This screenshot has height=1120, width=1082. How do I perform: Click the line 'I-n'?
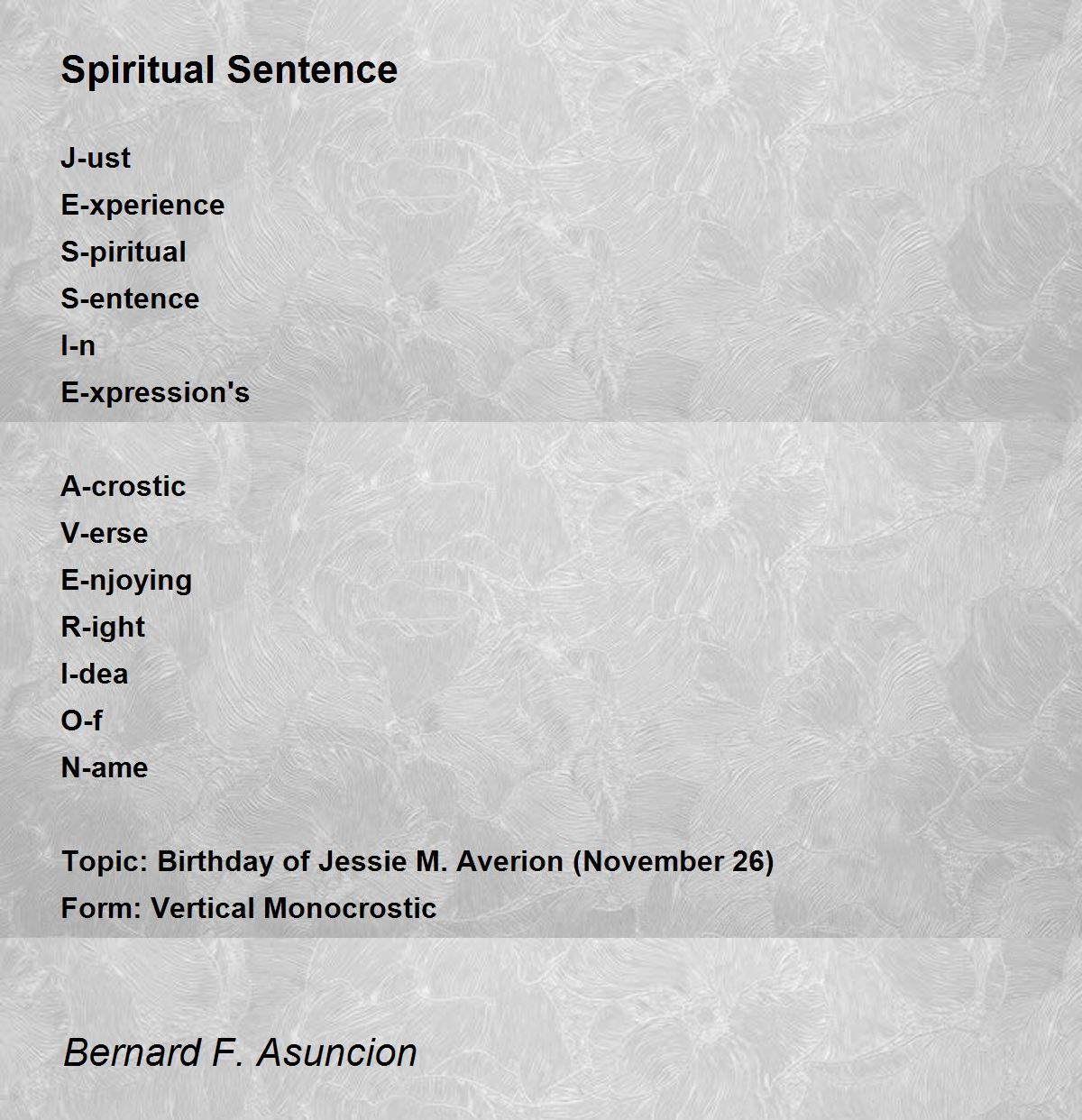tap(78, 345)
